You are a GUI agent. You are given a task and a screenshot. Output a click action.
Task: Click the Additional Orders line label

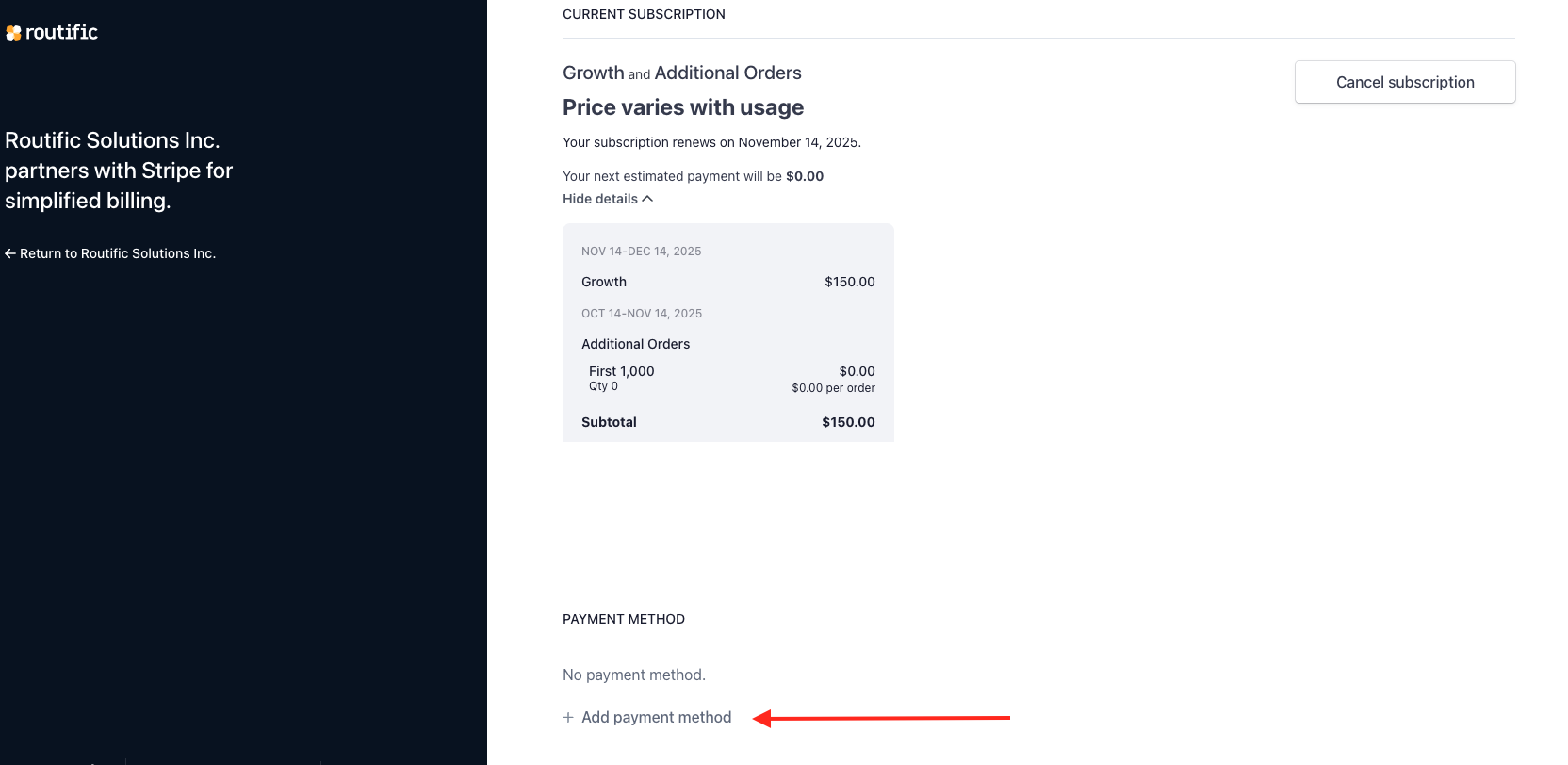tap(635, 344)
